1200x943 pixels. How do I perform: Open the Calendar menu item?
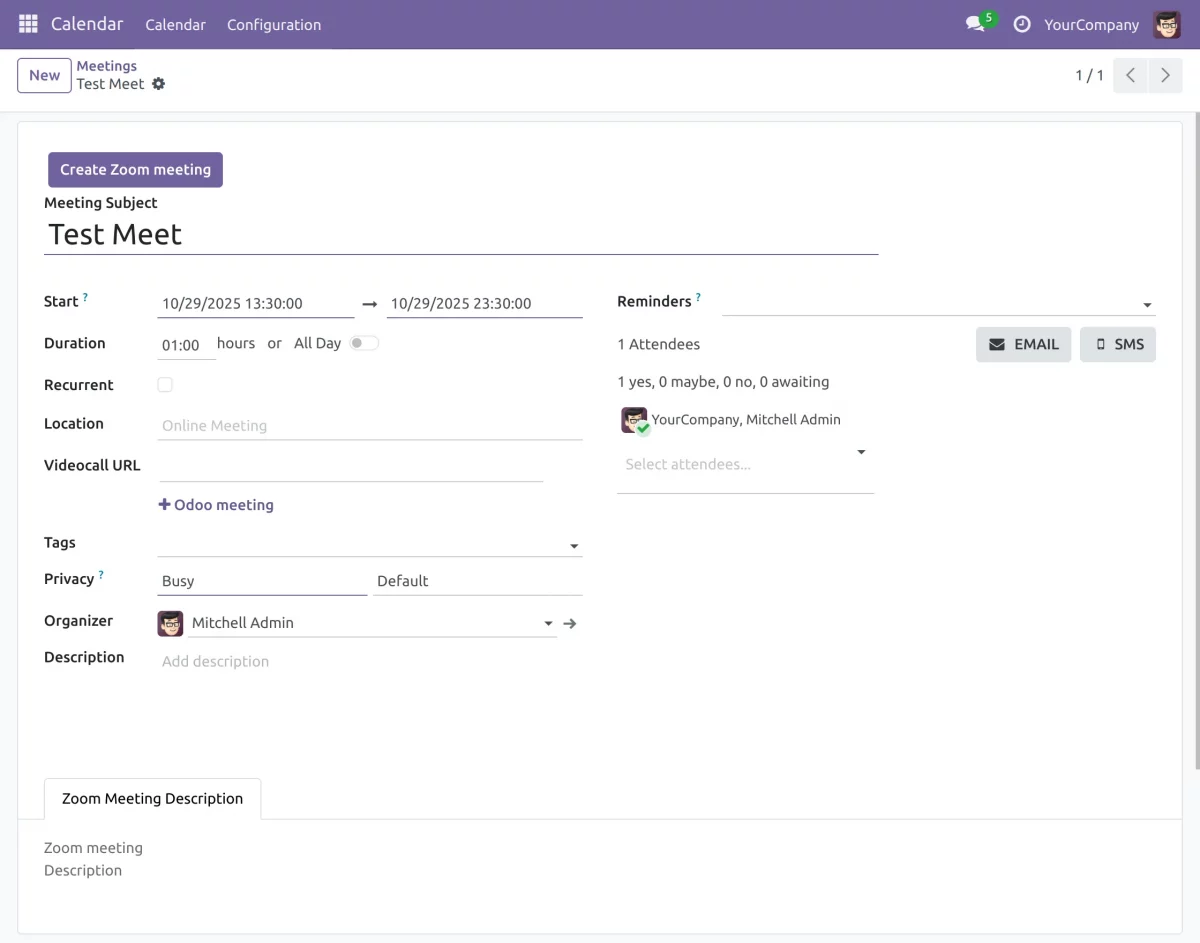[x=175, y=24]
